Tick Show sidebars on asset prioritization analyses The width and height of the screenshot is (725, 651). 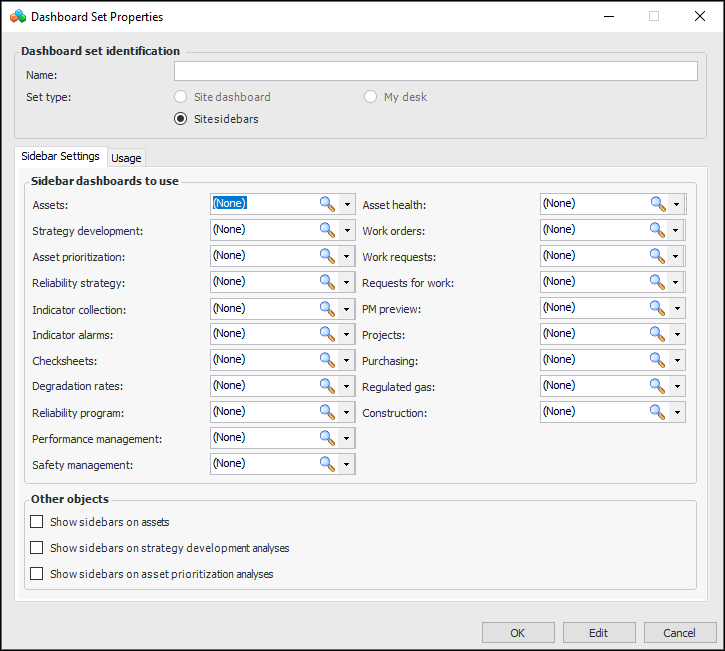(37, 574)
